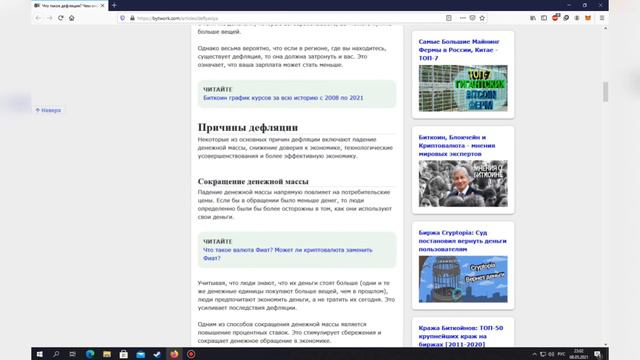Open the Mail app on the taskbar

(x=140, y=354)
